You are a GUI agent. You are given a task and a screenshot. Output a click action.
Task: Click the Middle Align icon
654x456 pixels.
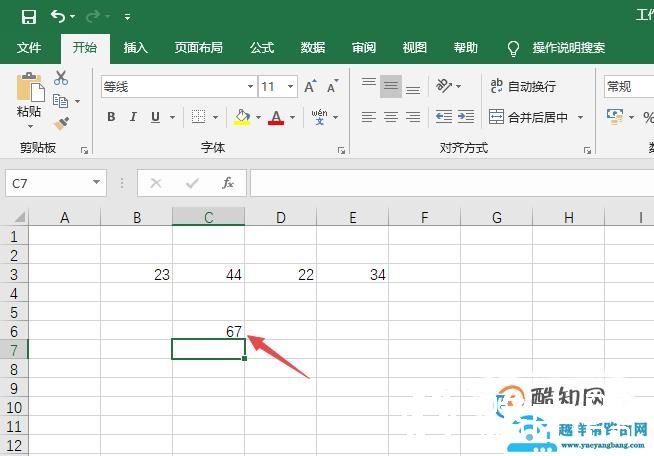[x=391, y=86]
